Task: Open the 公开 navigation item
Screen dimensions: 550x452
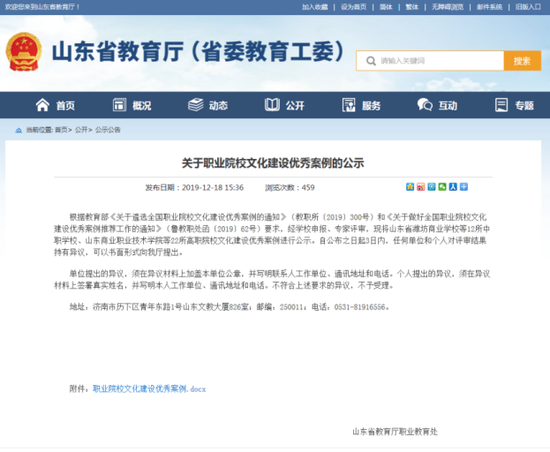Action: click(x=284, y=105)
